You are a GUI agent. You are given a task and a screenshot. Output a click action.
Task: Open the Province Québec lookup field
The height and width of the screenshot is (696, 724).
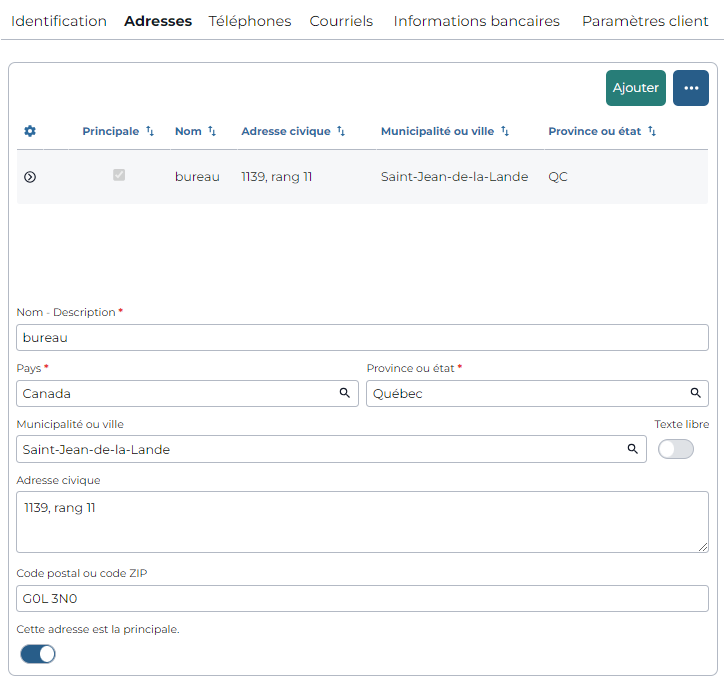(537, 393)
